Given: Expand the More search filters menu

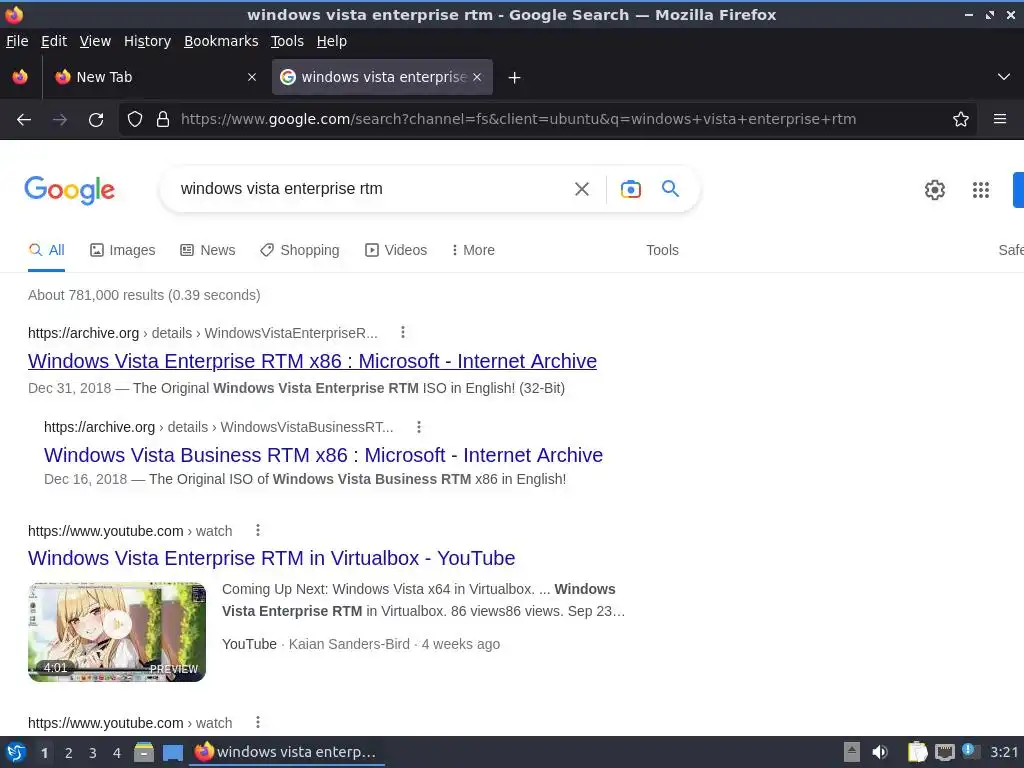Looking at the screenshot, I should (473, 250).
